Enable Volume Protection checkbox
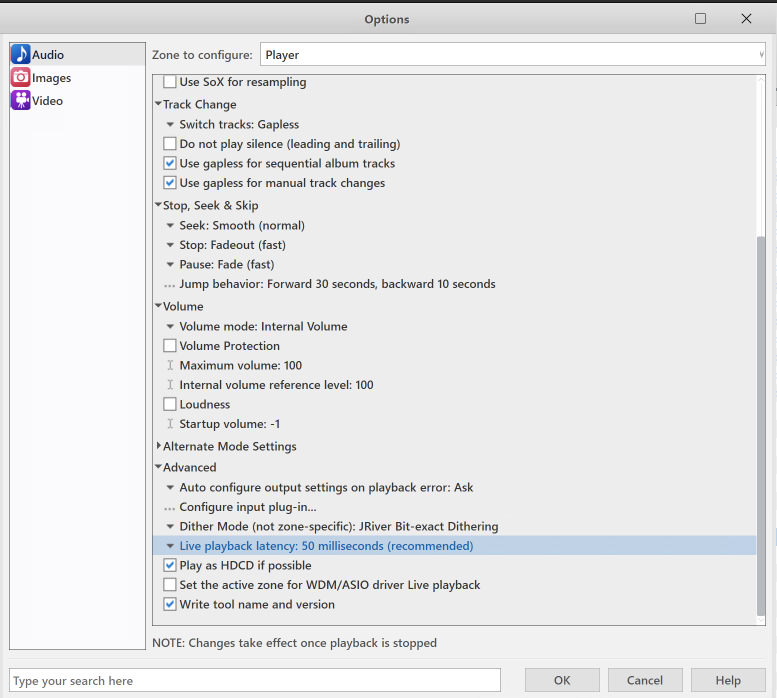 pos(170,346)
